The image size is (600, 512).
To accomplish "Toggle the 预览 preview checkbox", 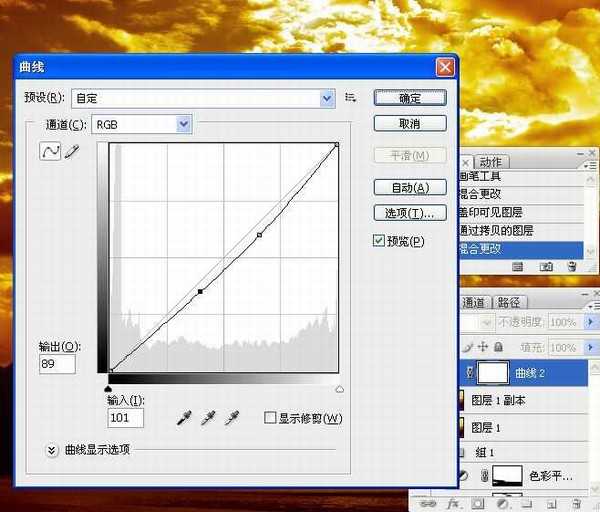I will 378,241.
